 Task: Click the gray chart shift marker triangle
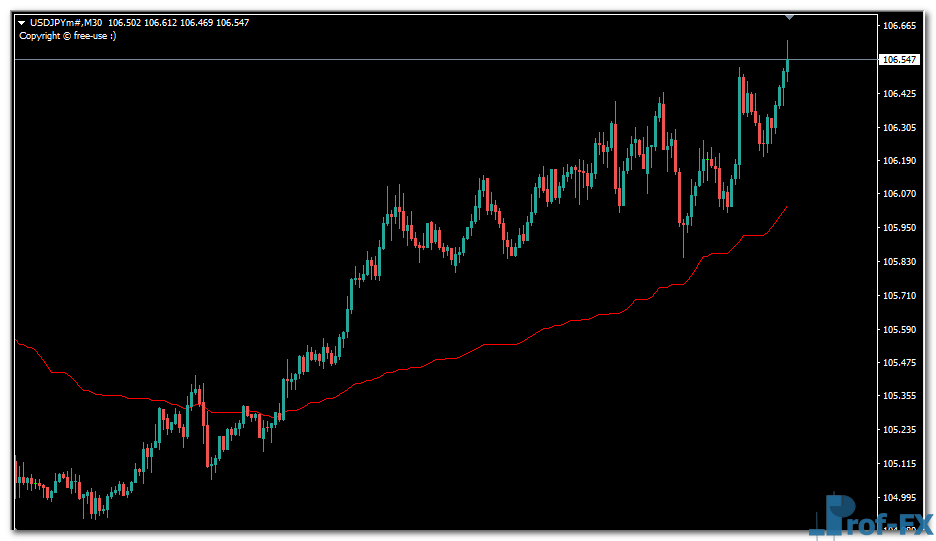[x=790, y=16]
